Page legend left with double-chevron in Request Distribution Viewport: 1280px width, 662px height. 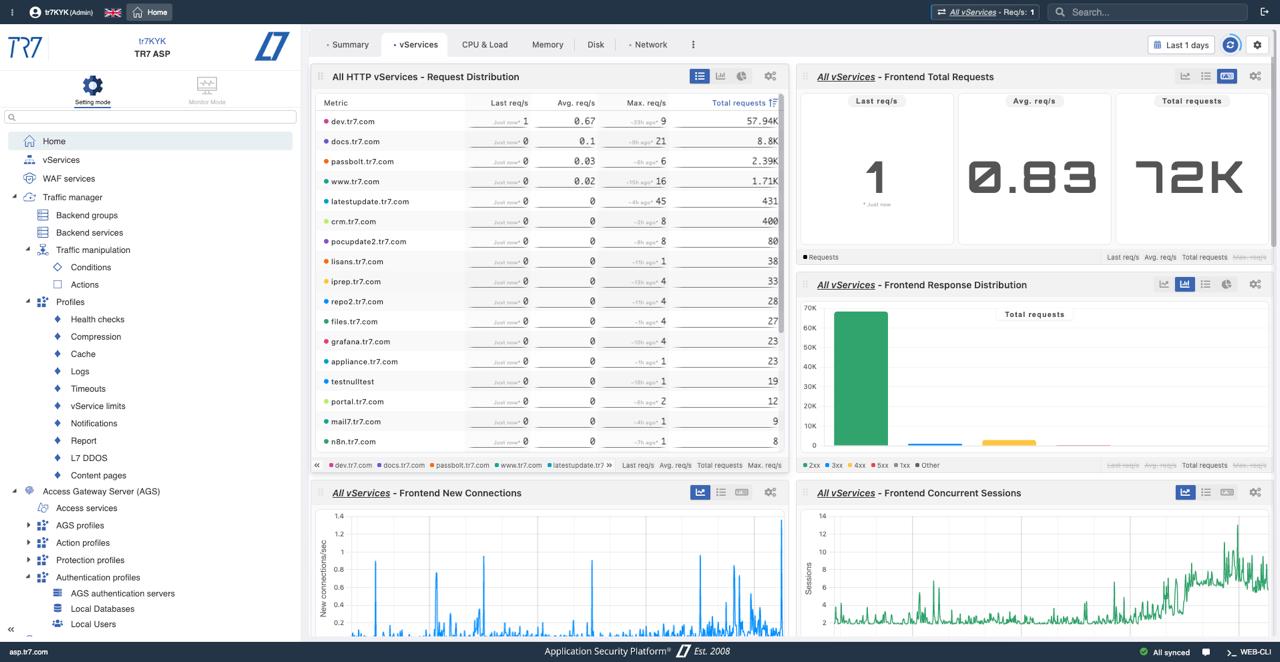click(x=318, y=465)
